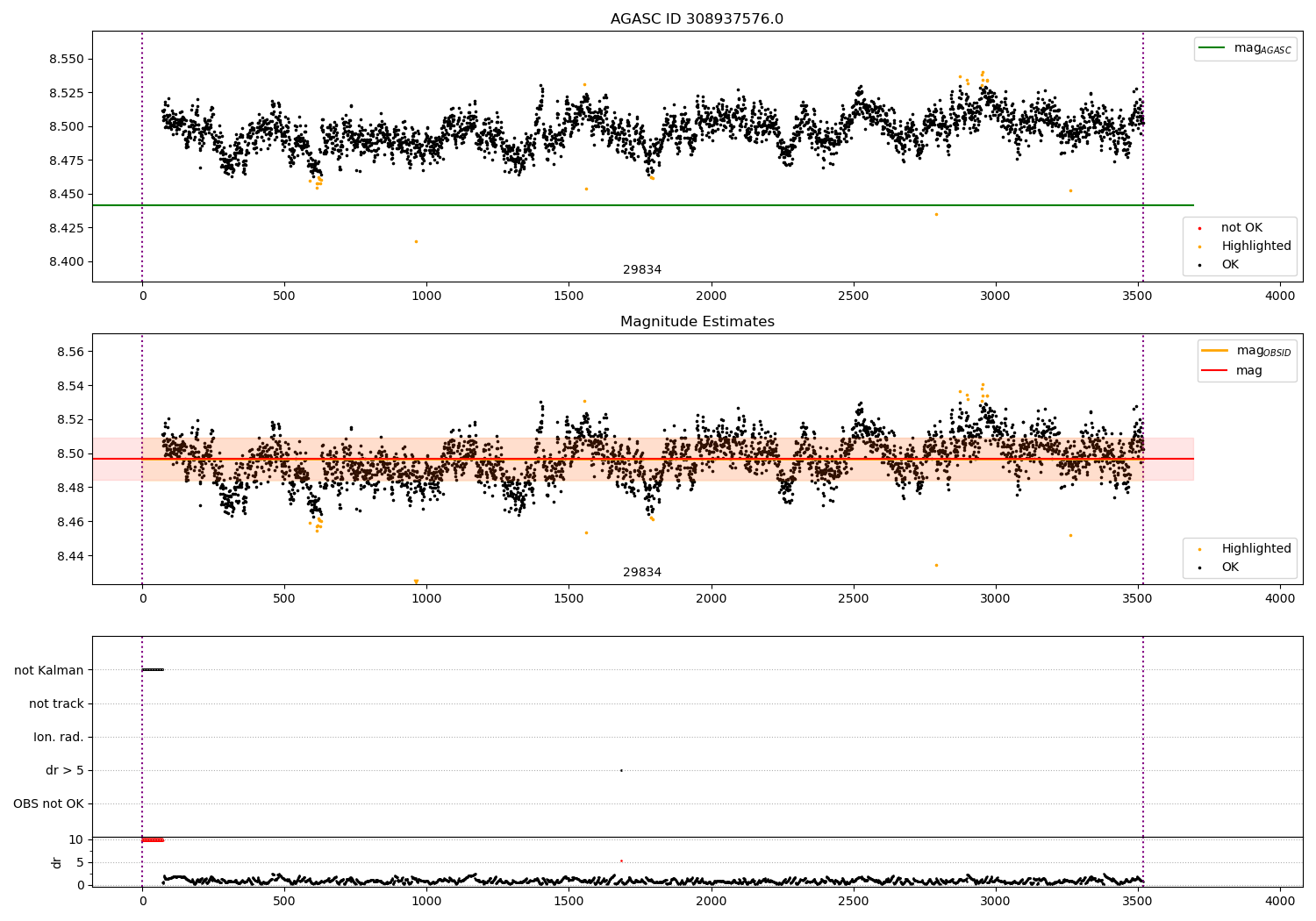Click the orange triangle marker at Magnitude Estimates bottom edge

pyautogui.click(x=416, y=582)
